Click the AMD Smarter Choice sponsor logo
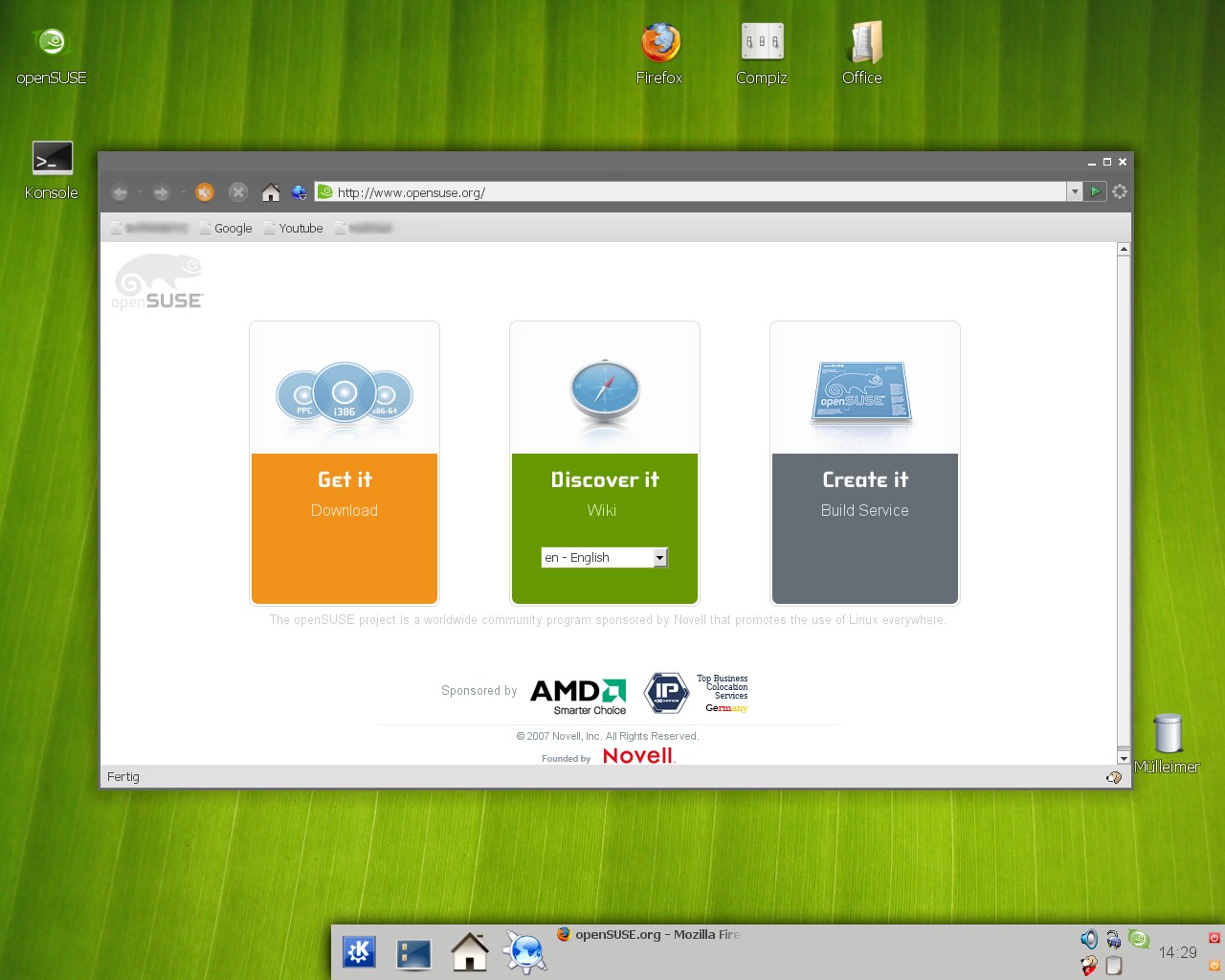Viewport: 1225px width, 980px height. click(579, 696)
